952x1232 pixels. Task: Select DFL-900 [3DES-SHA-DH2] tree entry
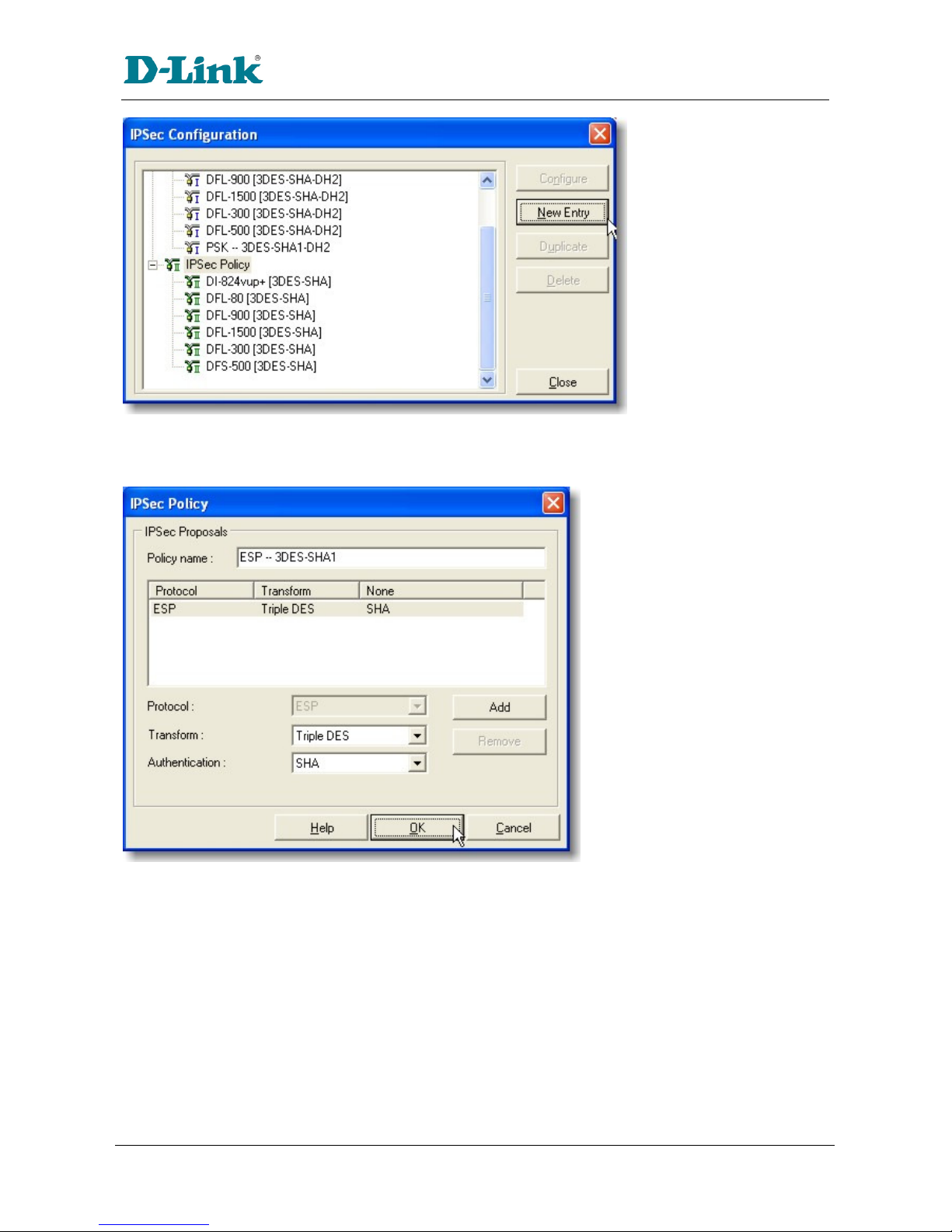(274, 180)
